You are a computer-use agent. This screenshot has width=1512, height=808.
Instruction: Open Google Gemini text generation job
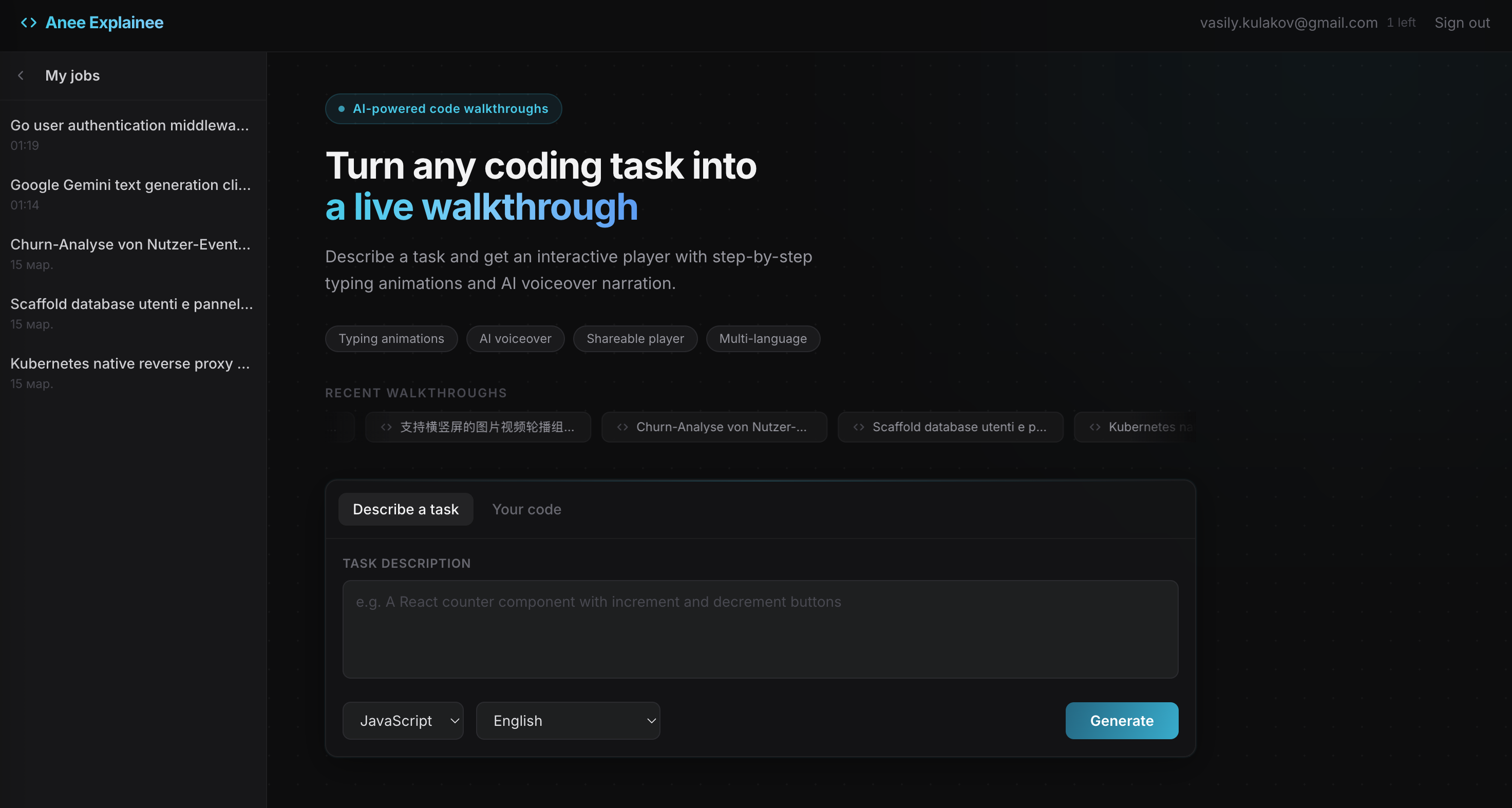coord(130,185)
